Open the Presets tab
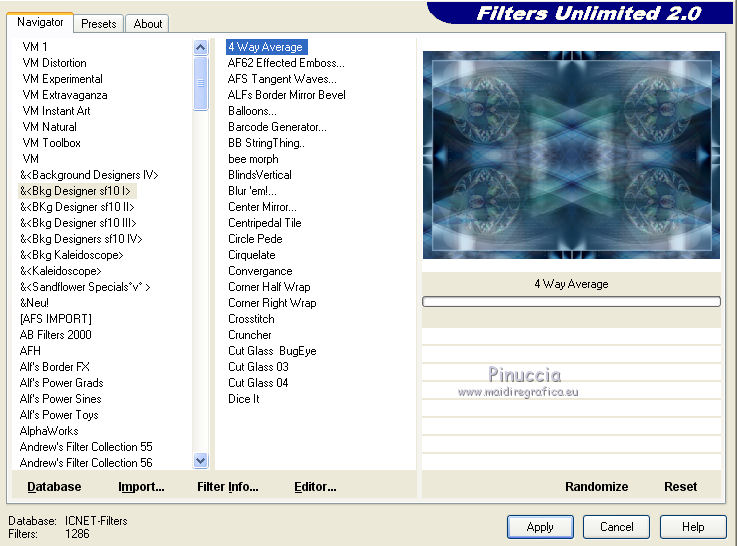 [x=99, y=24]
